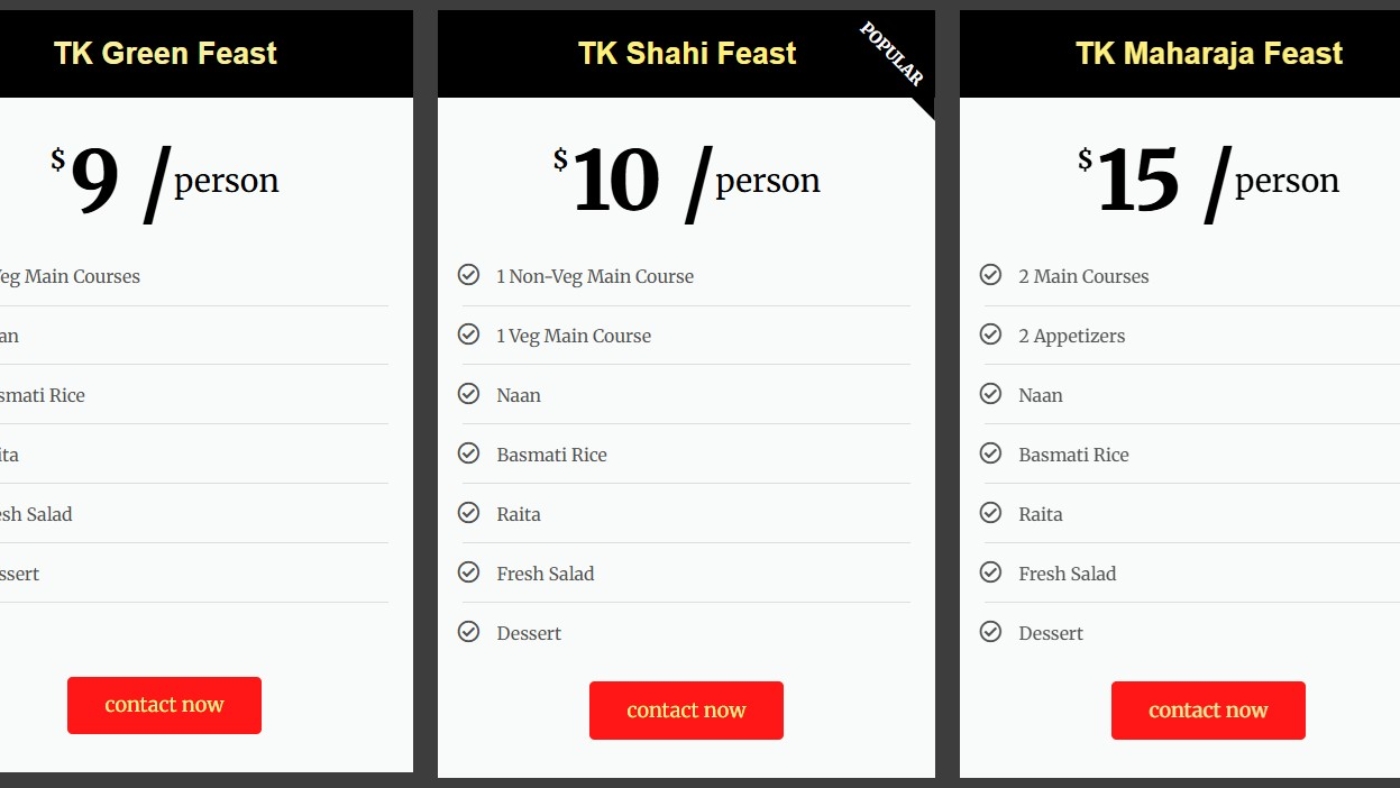Click the POPULAR ribbon on Shahi Feast card

point(895,58)
